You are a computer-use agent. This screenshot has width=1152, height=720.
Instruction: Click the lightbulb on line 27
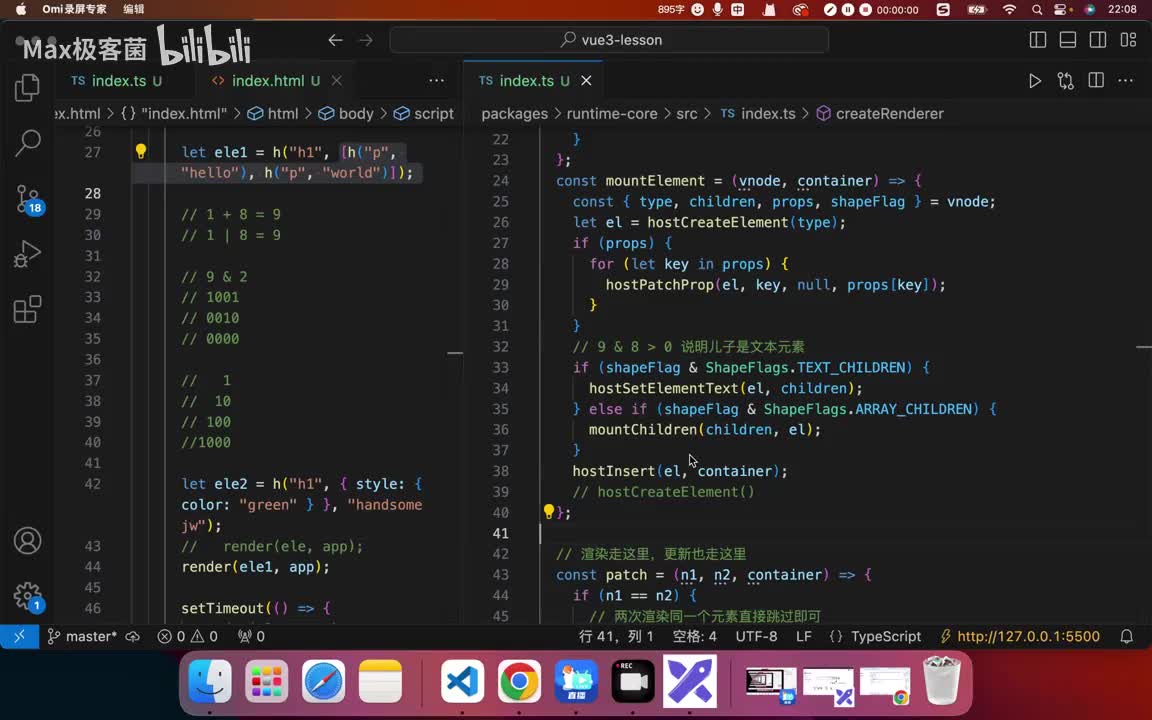pos(140,151)
